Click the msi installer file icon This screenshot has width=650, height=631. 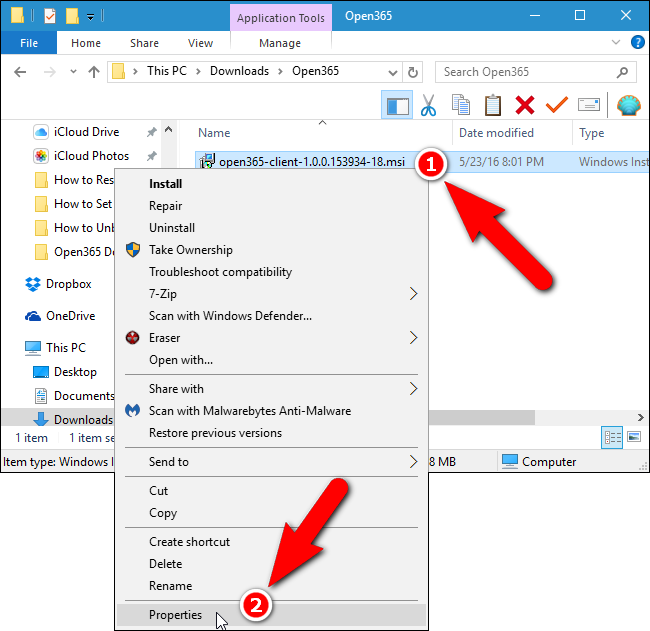pyautogui.click(x=207, y=161)
